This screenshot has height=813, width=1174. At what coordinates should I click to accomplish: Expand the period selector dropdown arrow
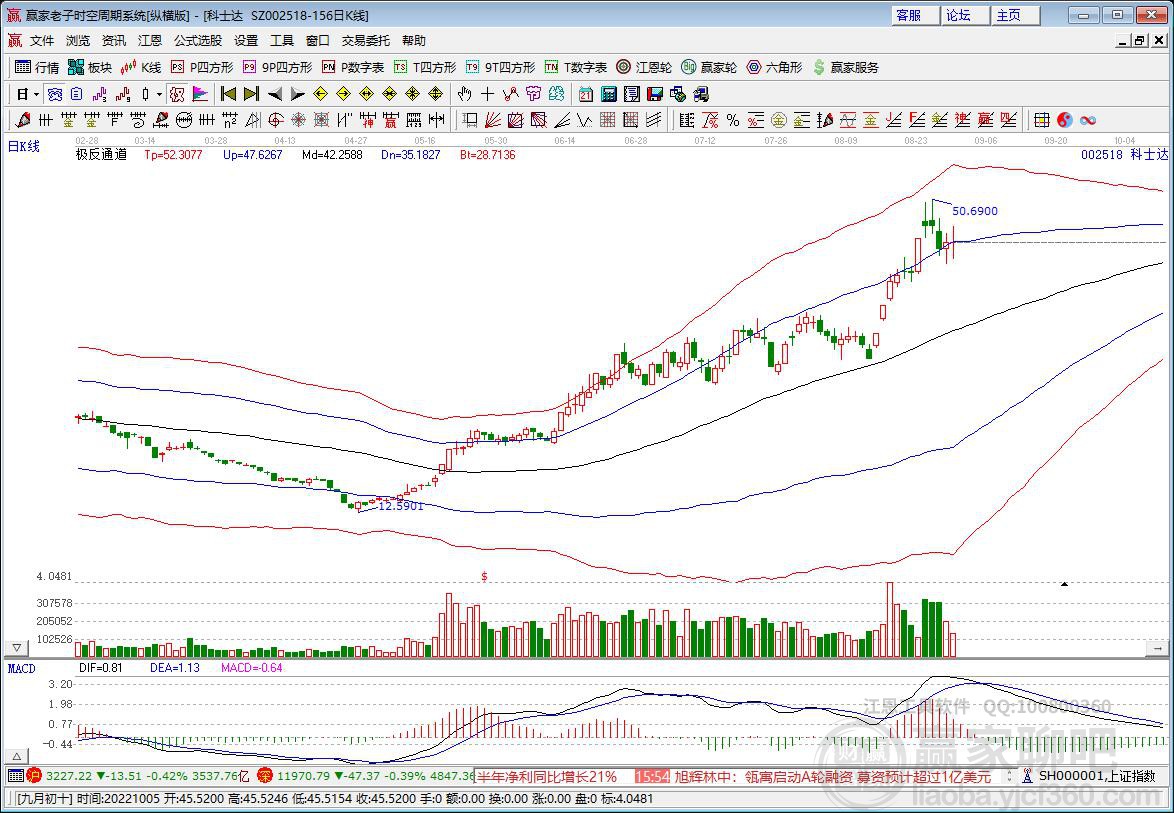(37, 94)
